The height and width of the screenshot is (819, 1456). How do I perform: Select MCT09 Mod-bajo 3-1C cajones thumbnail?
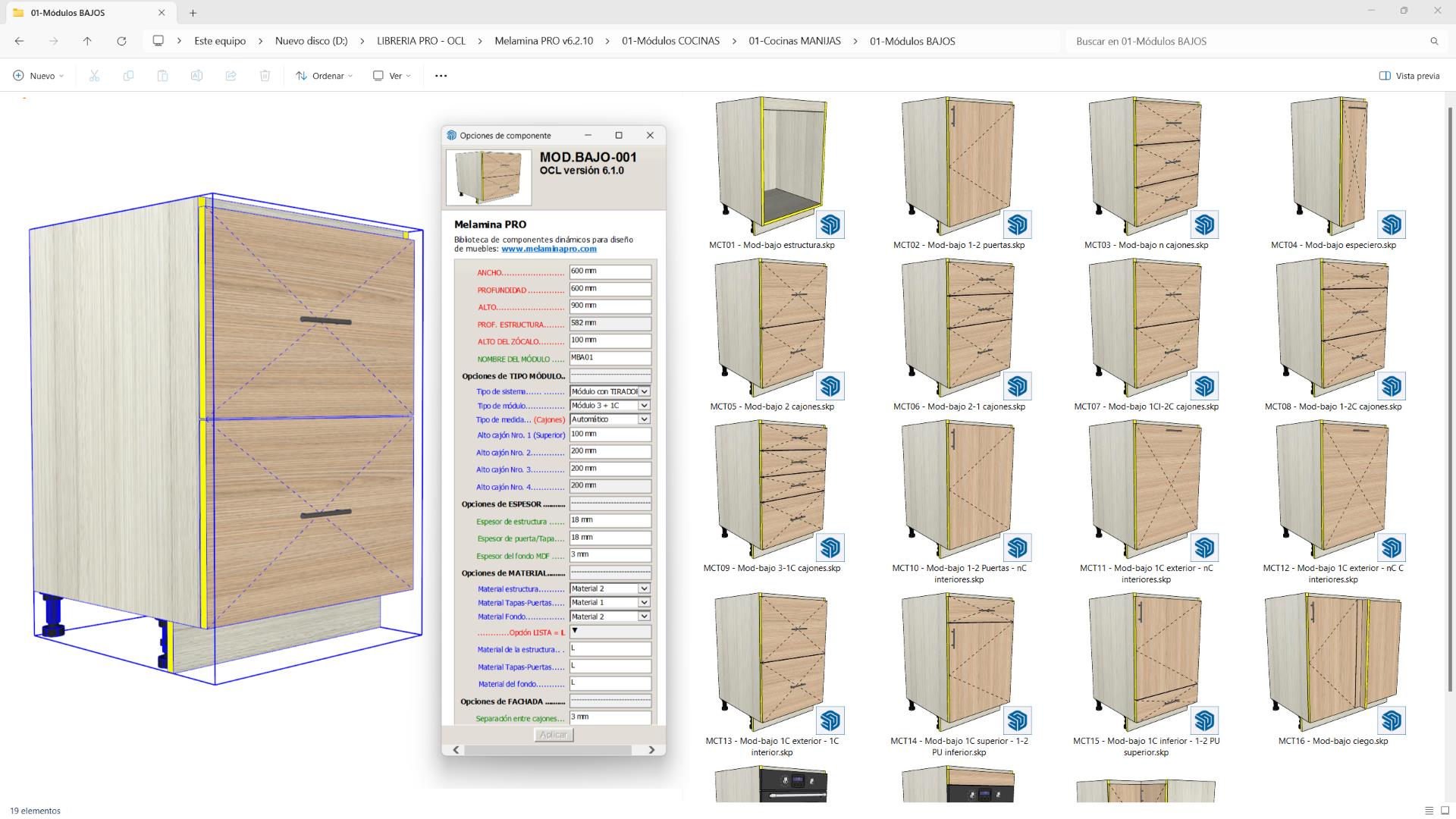tap(771, 490)
